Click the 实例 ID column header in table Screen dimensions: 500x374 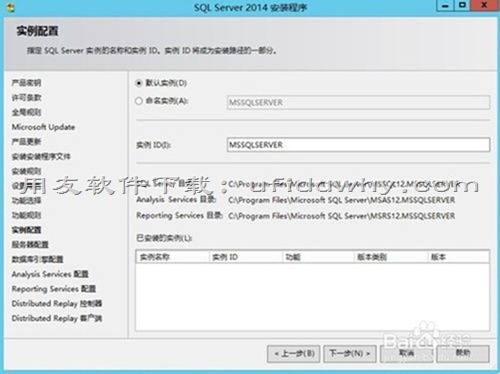point(246,257)
